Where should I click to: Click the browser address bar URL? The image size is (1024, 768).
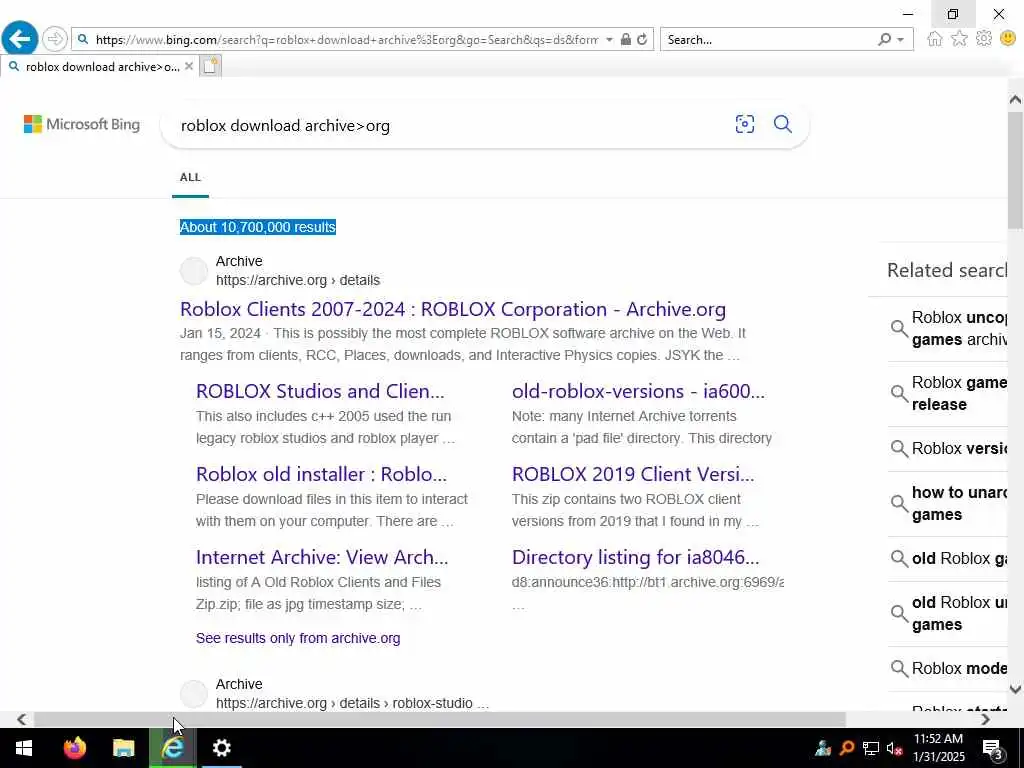tap(346, 40)
